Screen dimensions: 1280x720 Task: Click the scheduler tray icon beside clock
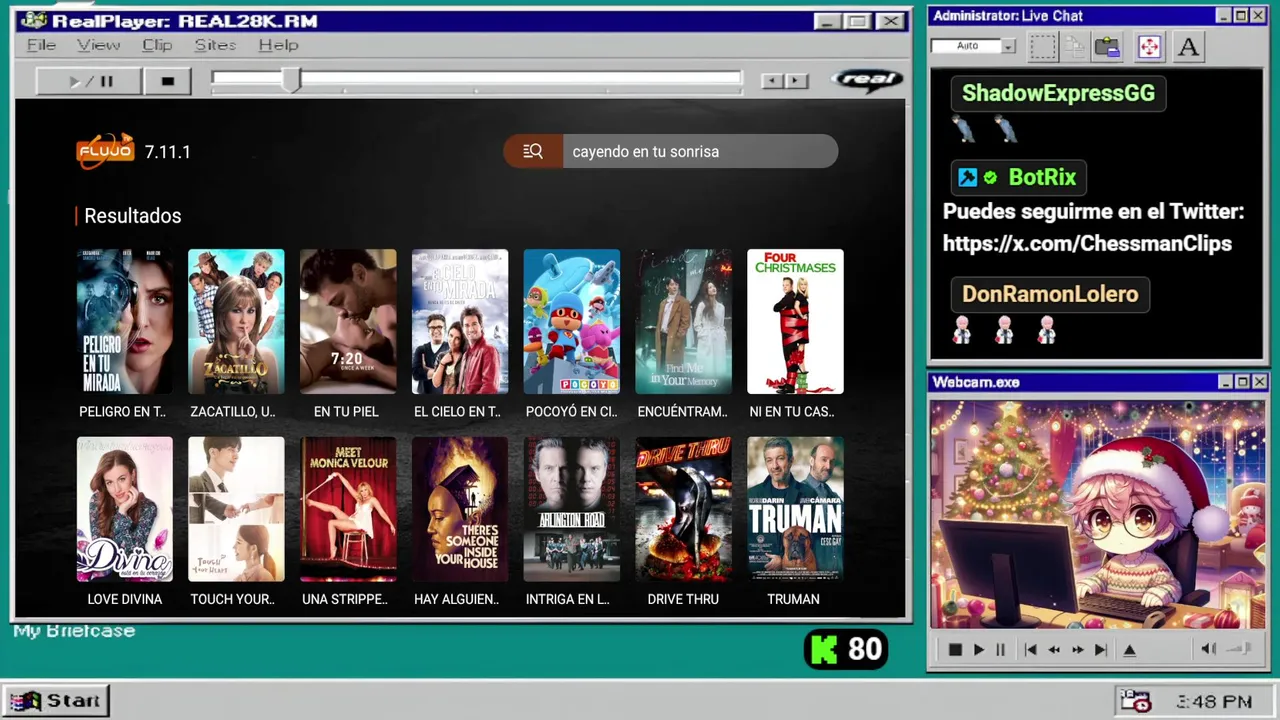[1135, 701]
